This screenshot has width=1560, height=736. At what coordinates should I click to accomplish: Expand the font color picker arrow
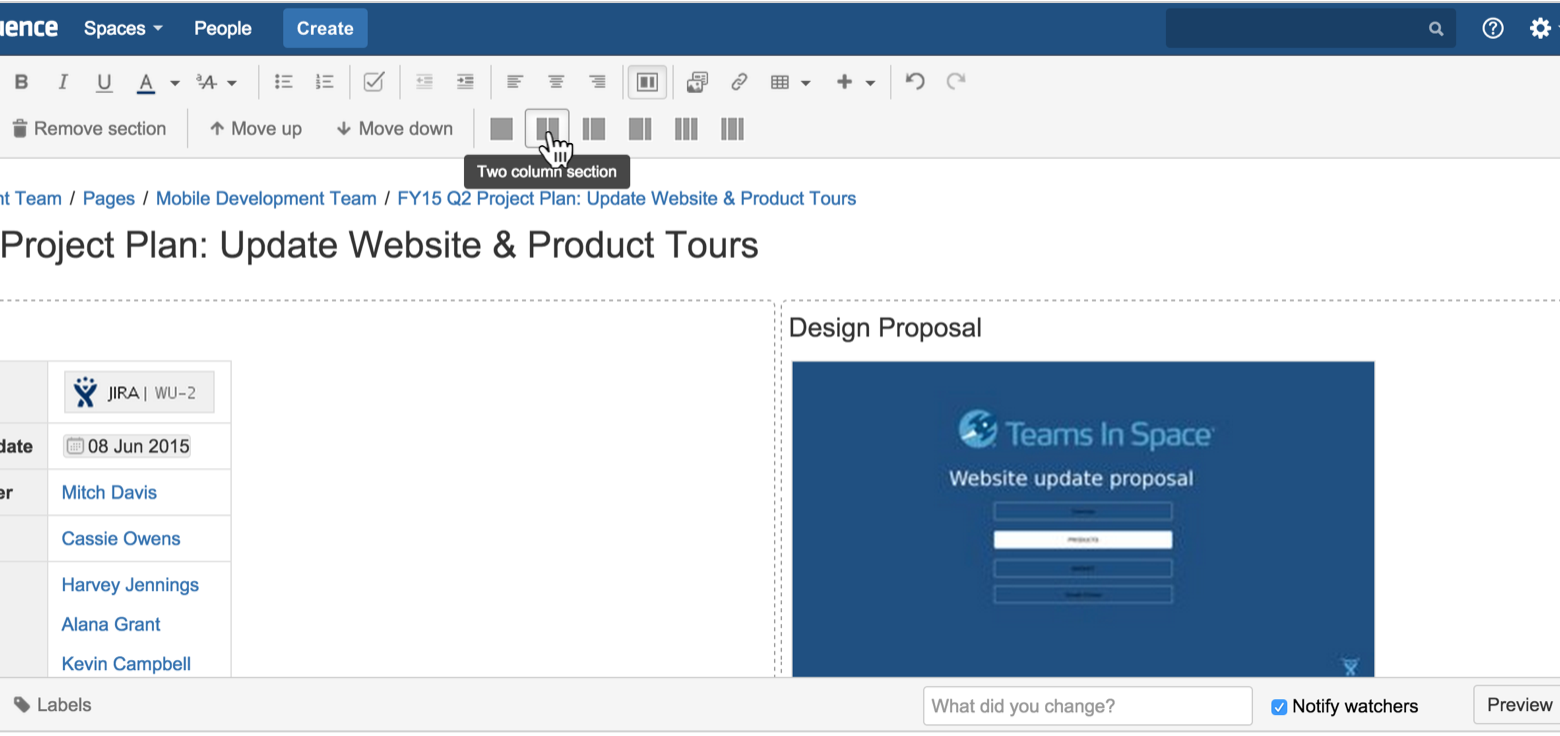[174, 81]
